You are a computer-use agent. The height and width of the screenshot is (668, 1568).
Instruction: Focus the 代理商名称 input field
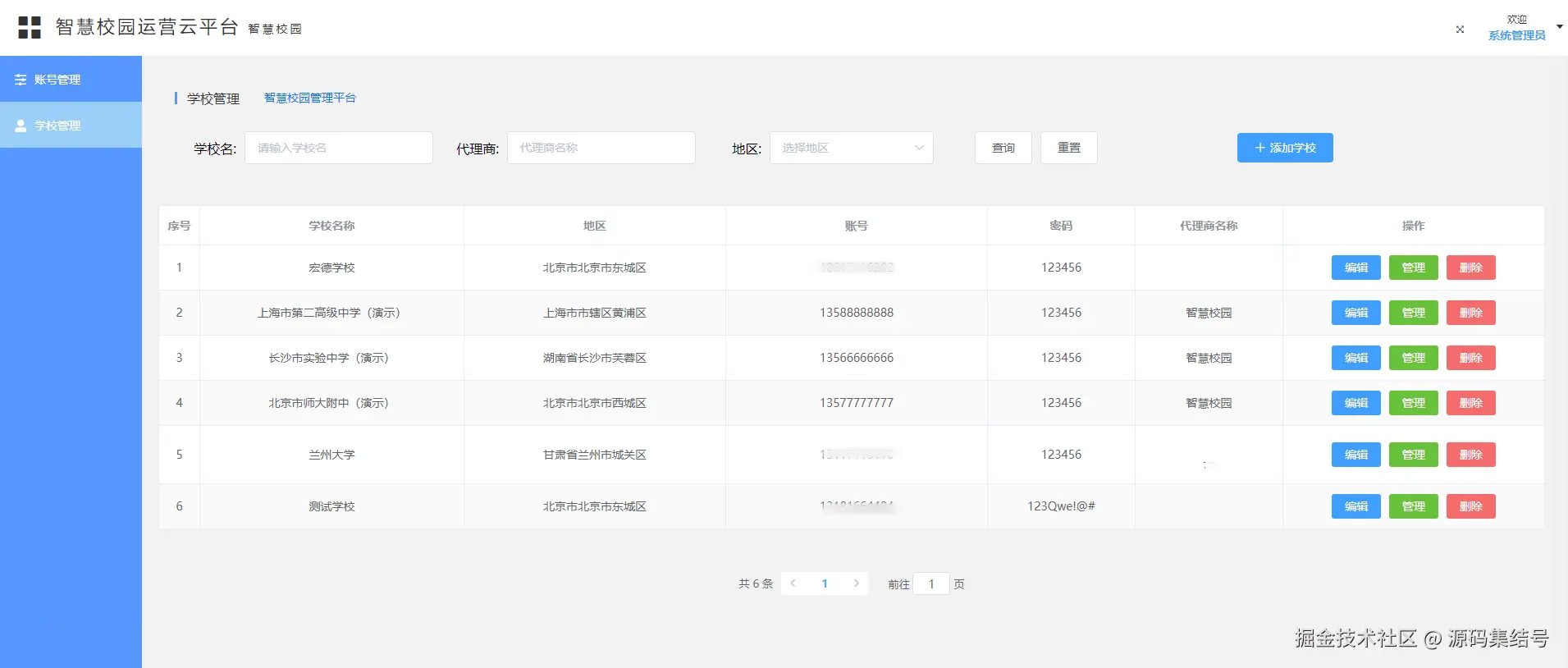click(x=601, y=148)
